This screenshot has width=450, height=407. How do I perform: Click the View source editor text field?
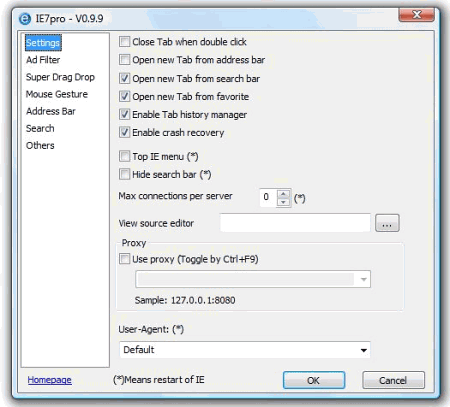(x=295, y=223)
